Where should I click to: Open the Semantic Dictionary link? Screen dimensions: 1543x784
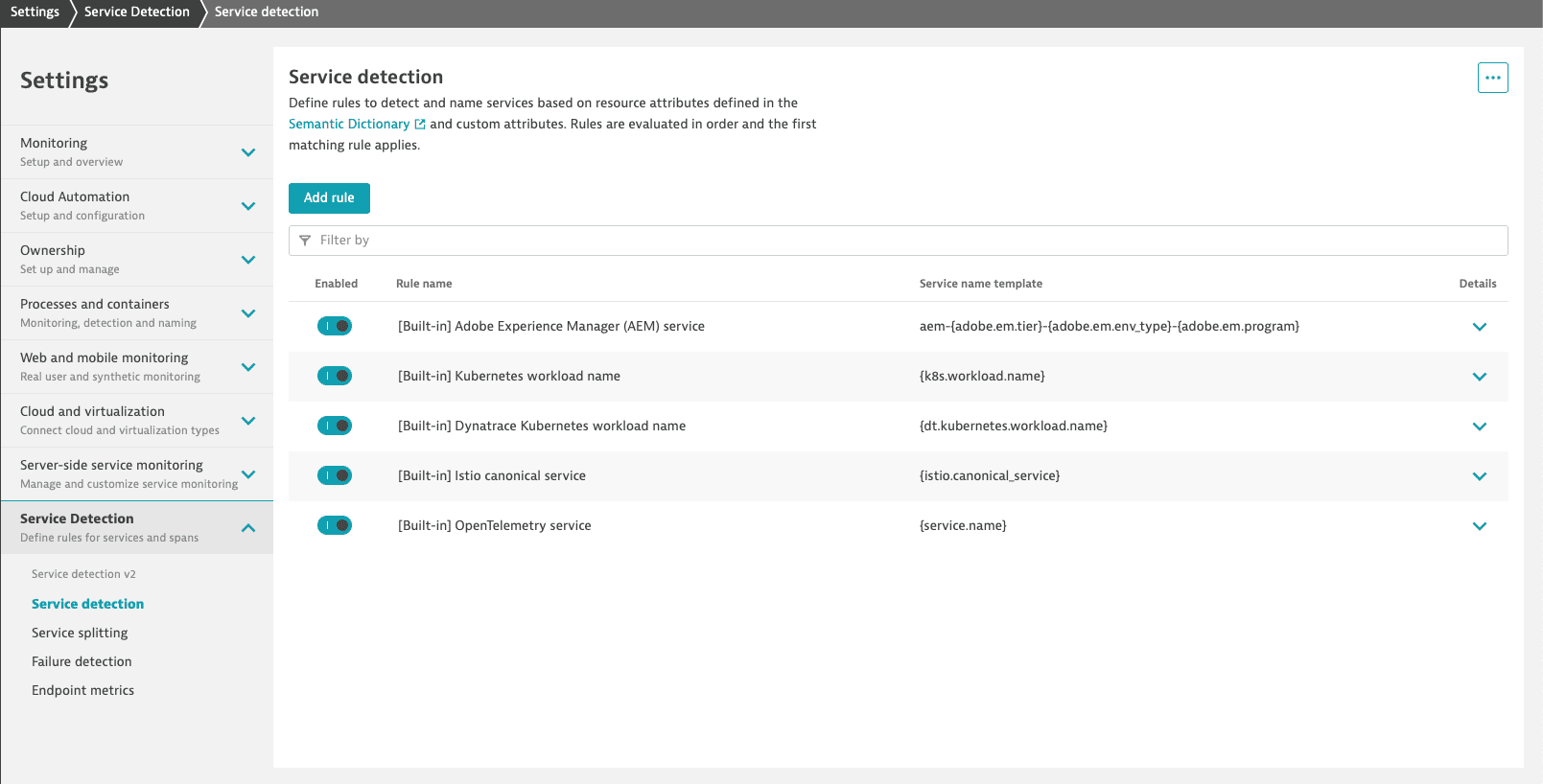tap(349, 124)
